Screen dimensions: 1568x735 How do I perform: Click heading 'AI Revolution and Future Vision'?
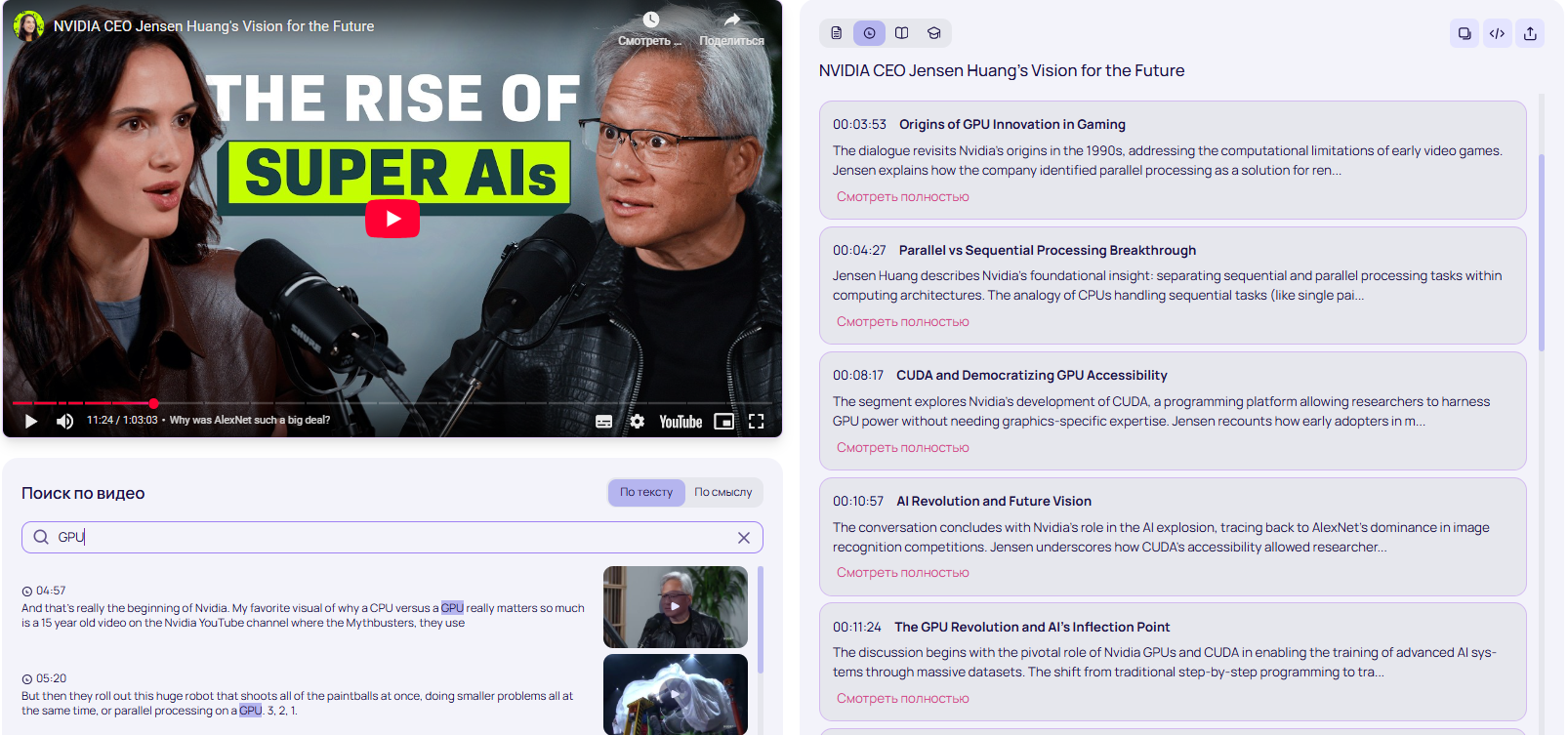point(994,501)
